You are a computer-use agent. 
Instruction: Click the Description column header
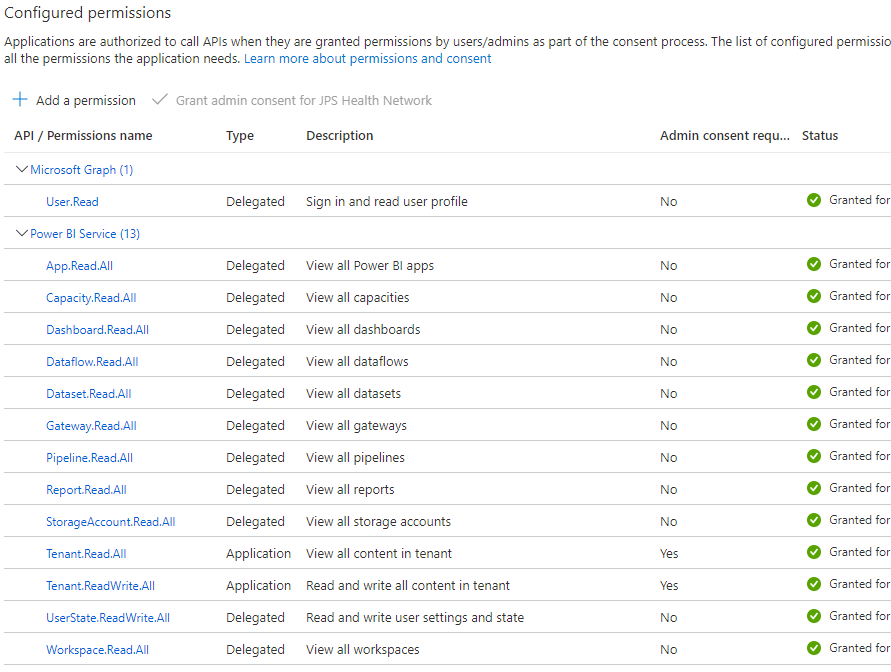pos(340,136)
